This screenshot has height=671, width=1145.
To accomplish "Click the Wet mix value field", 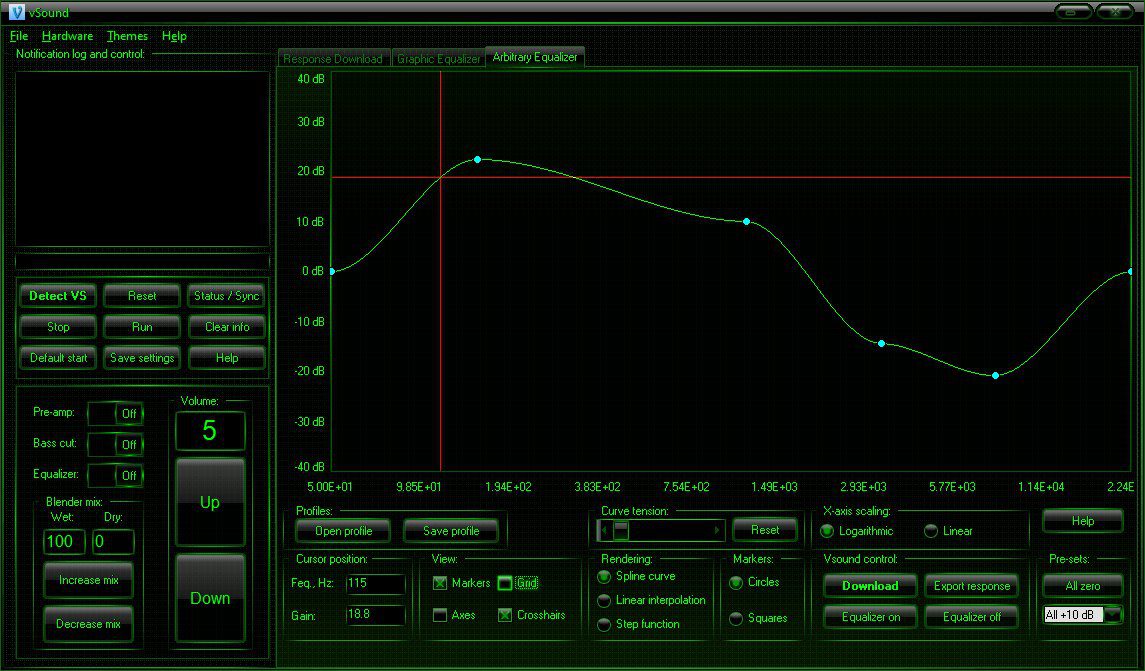I will (x=64, y=542).
